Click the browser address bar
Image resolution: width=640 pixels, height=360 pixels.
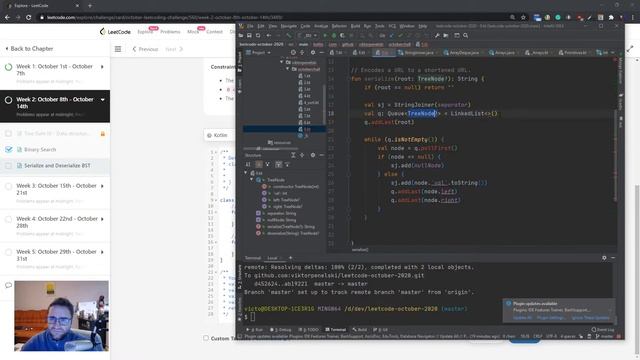click(x=273, y=18)
